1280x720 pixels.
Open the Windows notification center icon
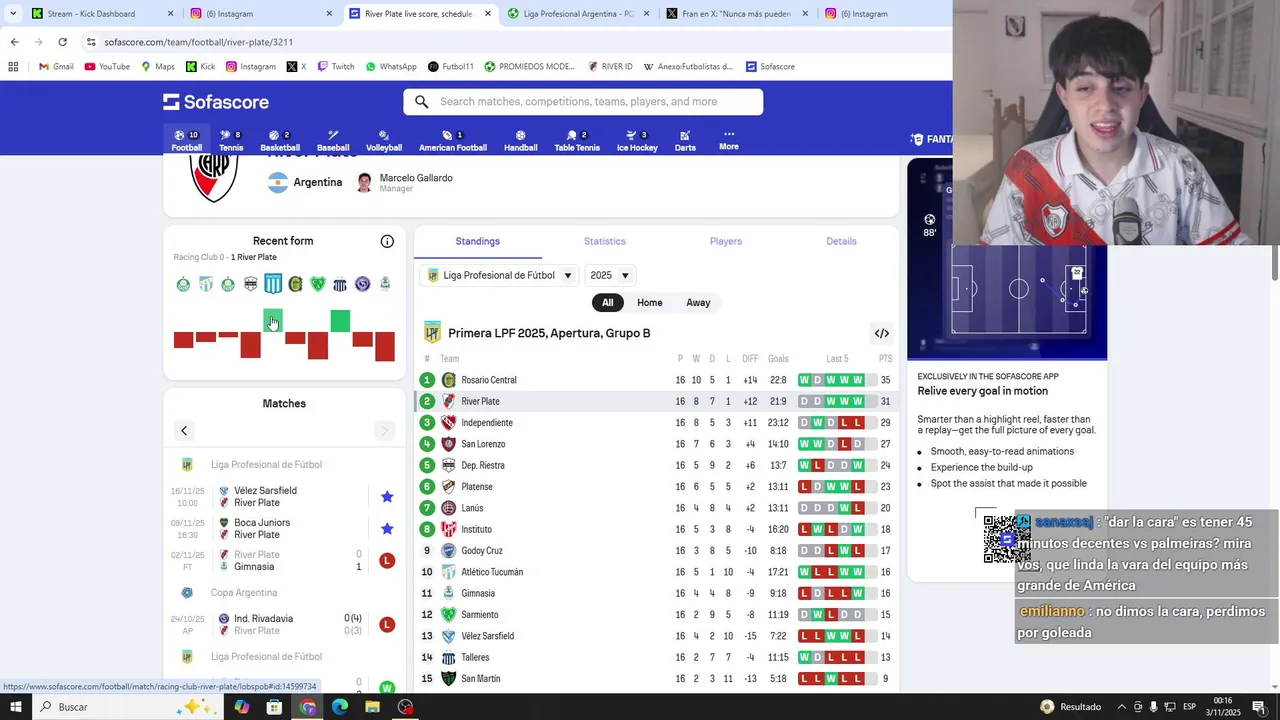[1259, 707]
